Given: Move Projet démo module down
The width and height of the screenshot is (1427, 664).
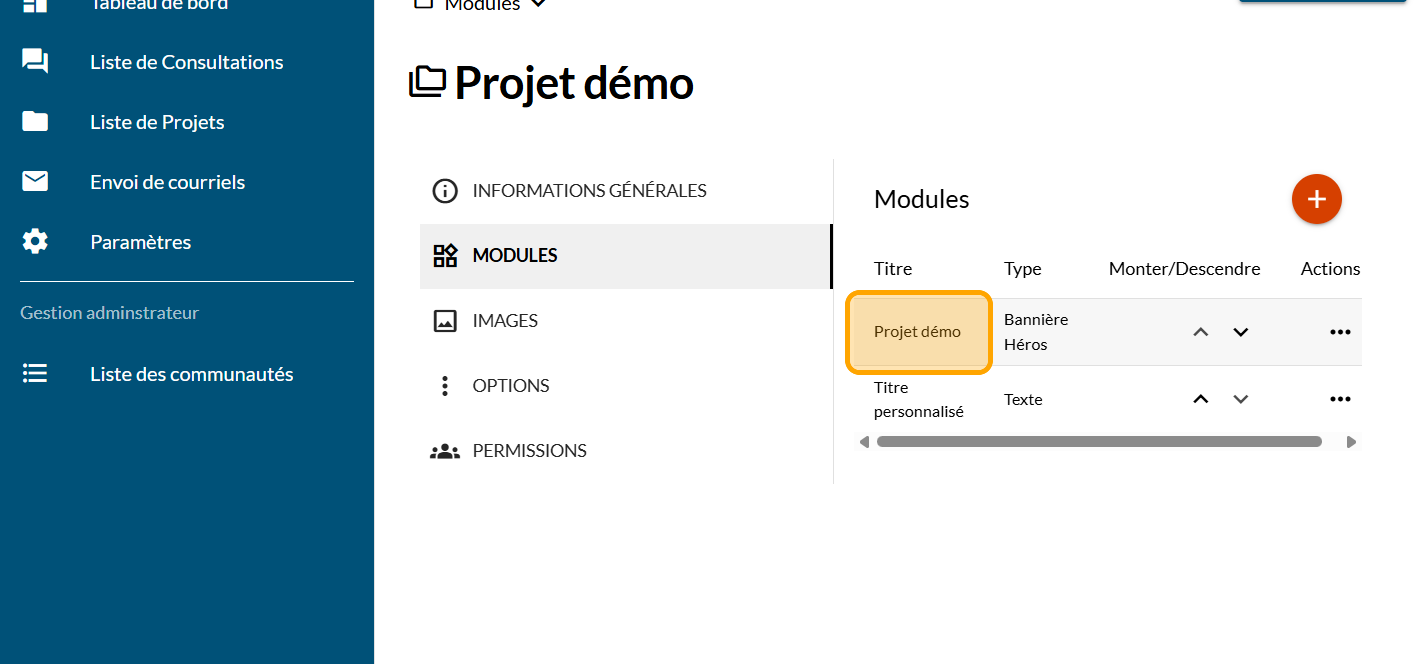Looking at the screenshot, I should pyautogui.click(x=1241, y=332).
